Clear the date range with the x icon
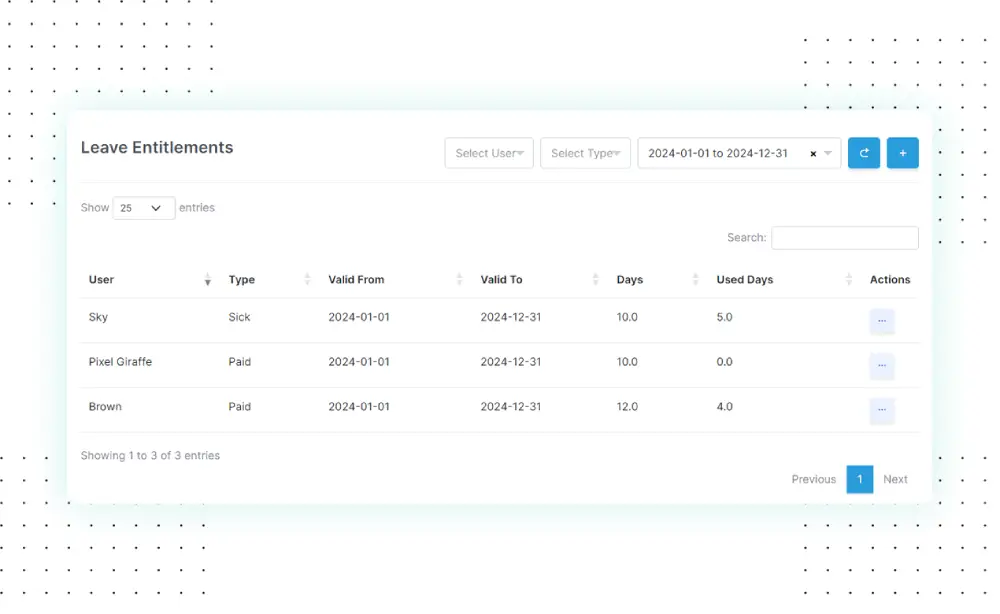Screen dimensions: 1000x614 813,154
